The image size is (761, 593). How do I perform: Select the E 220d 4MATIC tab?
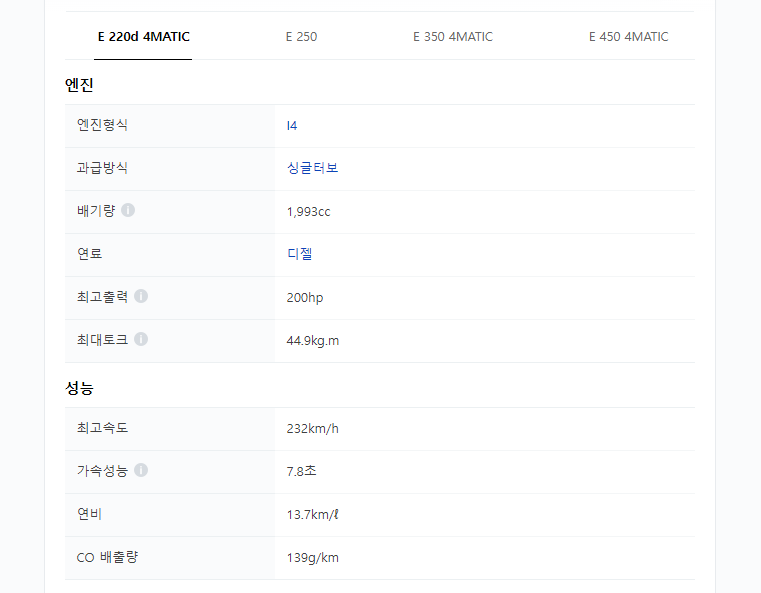[x=143, y=37]
